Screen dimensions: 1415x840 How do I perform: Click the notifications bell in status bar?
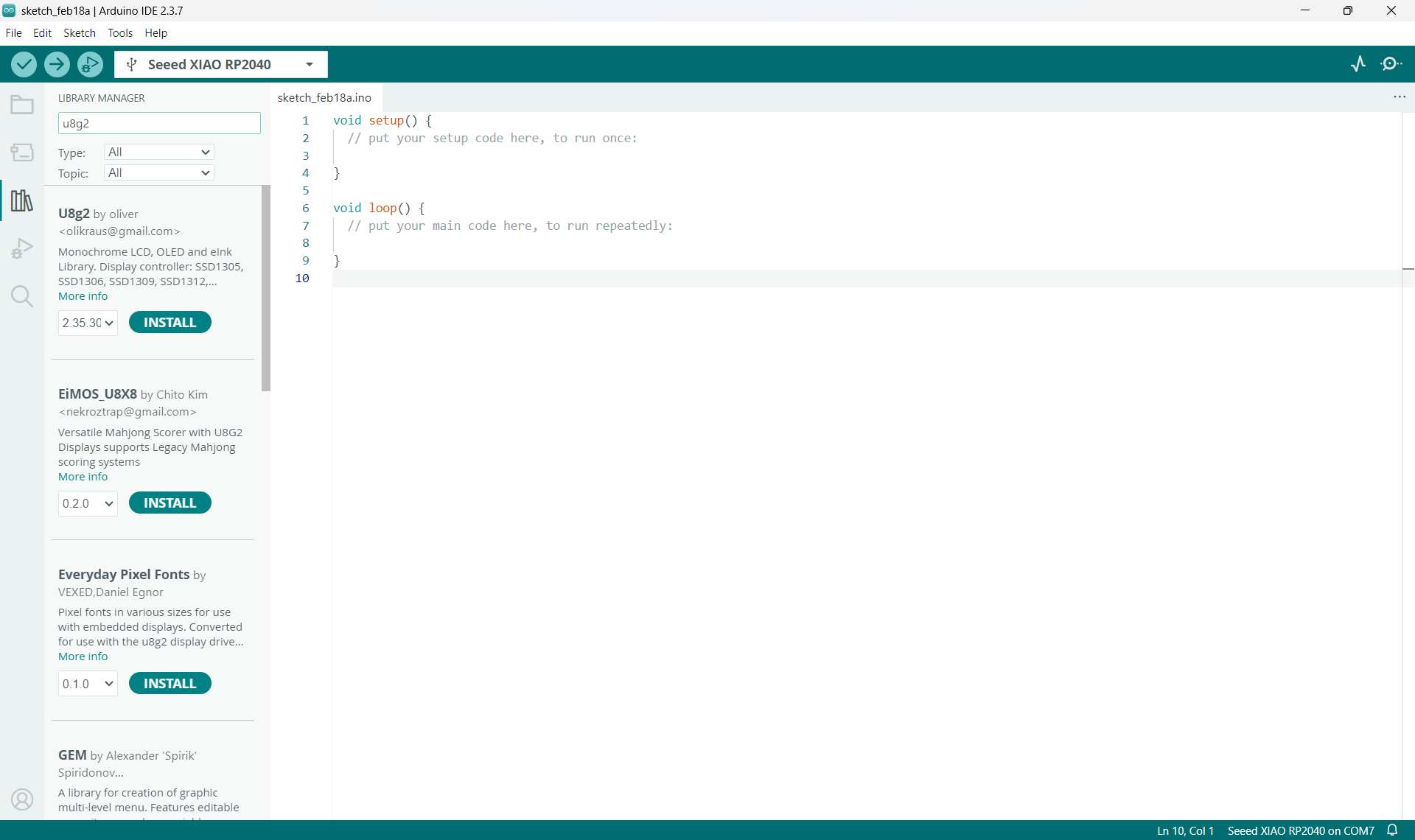pos(1392,830)
